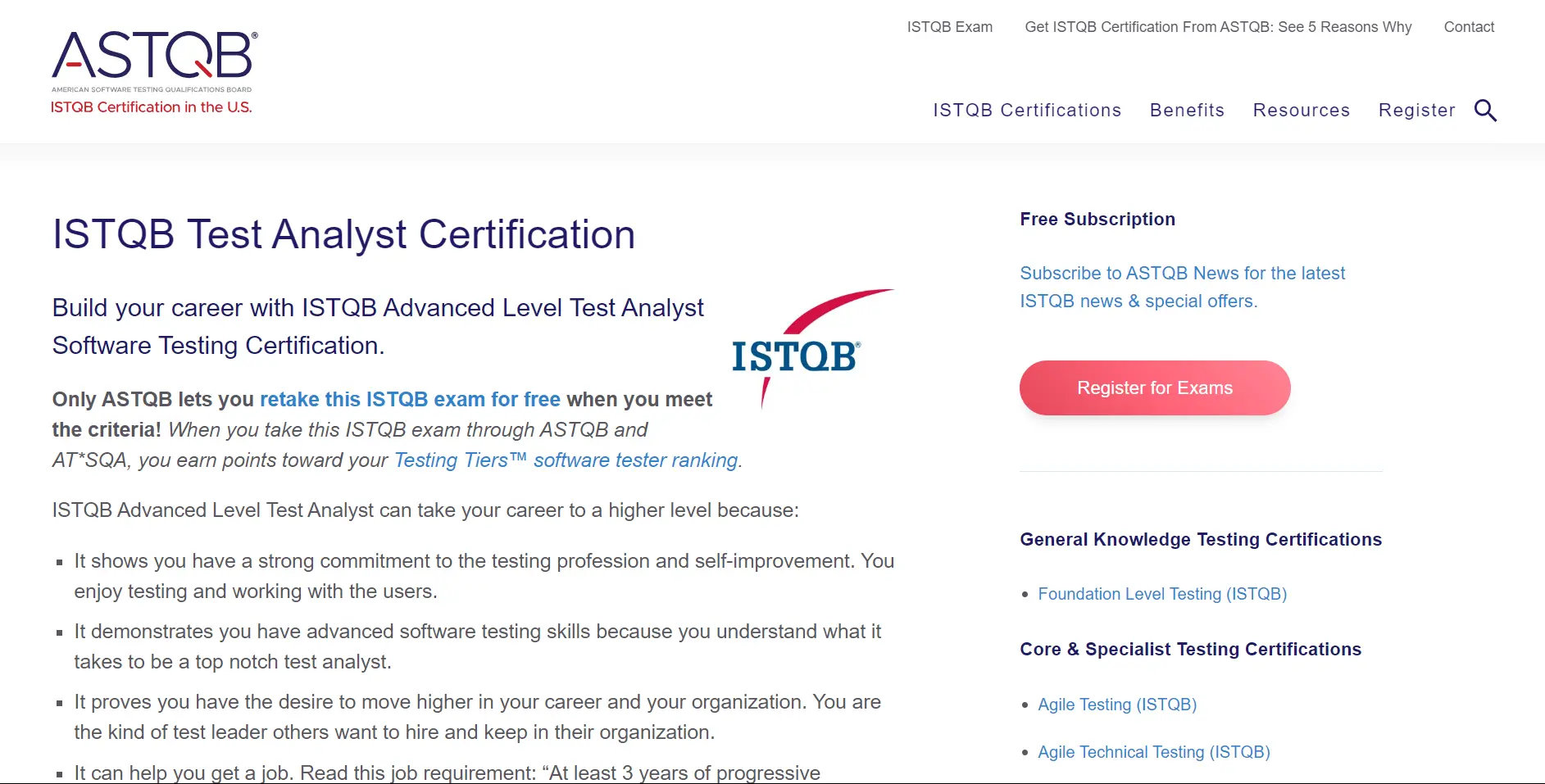
Task: Open the ISTQB Exam top link
Action: [x=949, y=27]
